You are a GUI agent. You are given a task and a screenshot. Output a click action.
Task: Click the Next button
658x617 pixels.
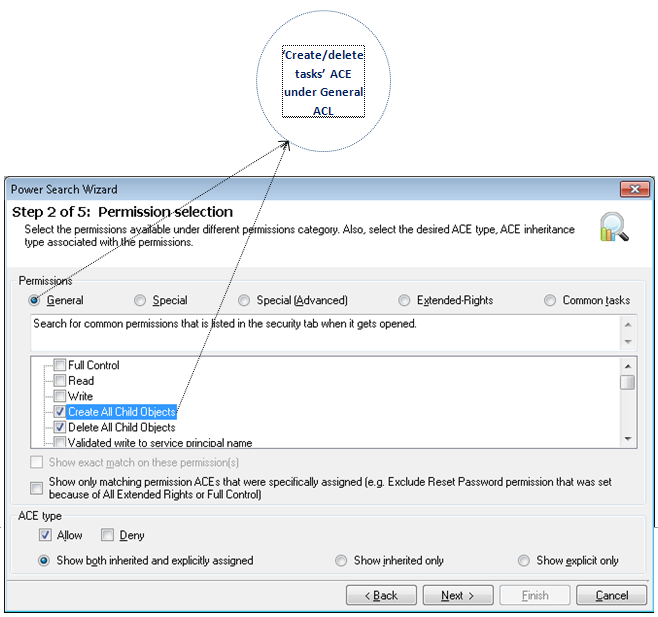click(x=457, y=595)
